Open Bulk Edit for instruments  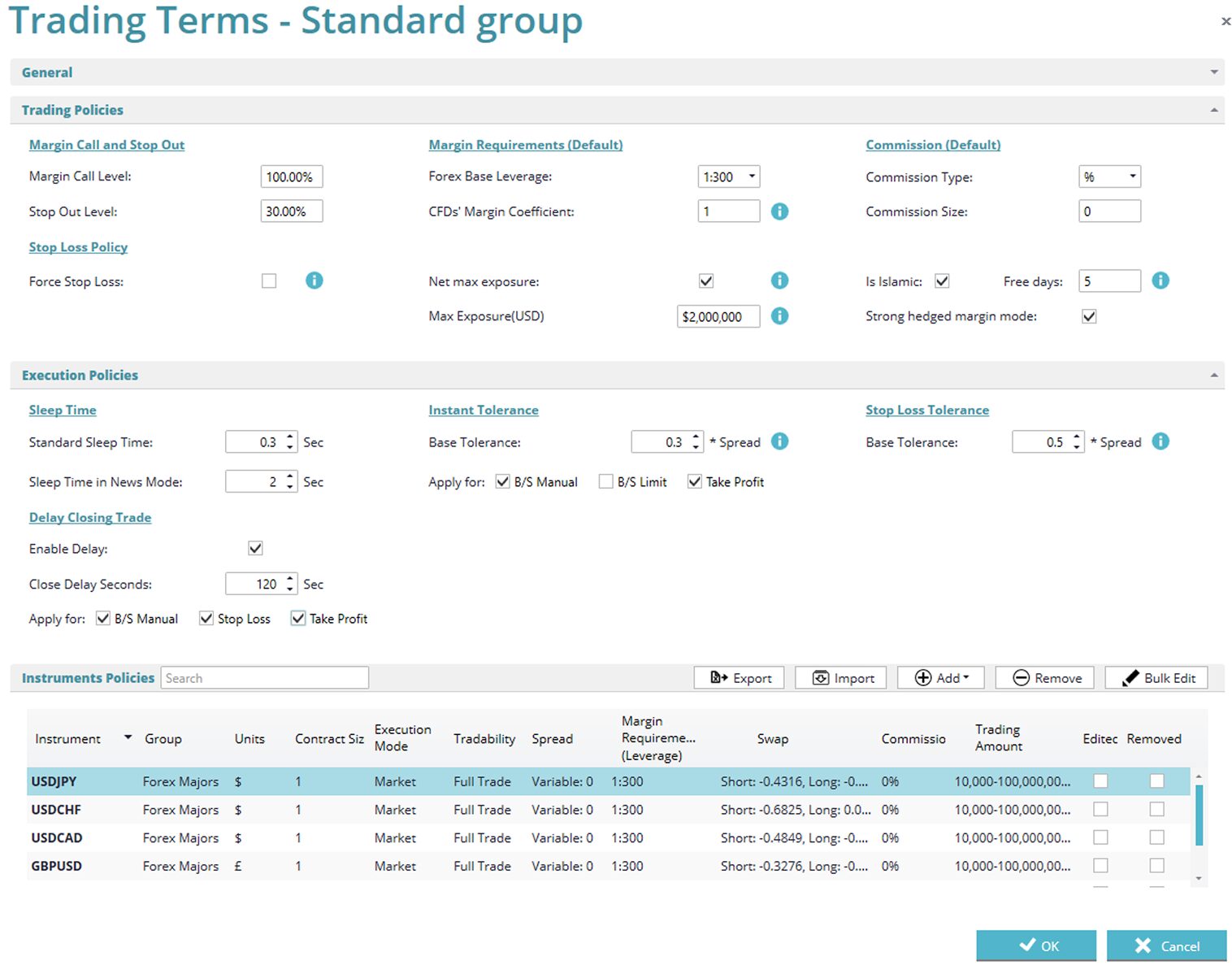tap(1156, 678)
